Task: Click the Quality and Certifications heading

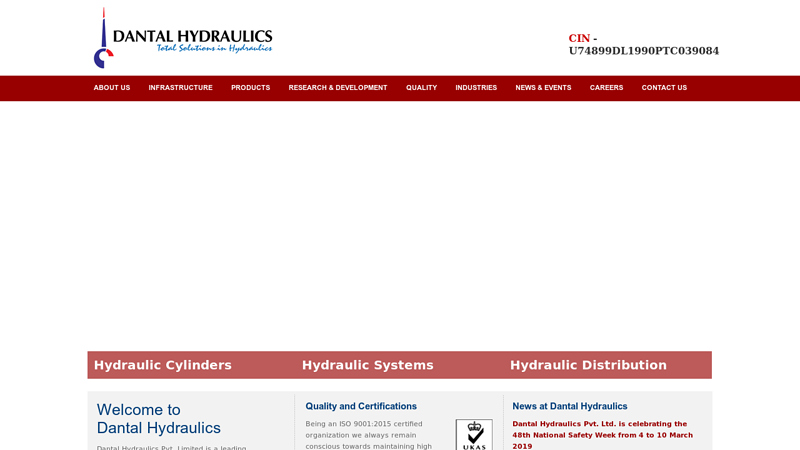Action: pos(361,406)
